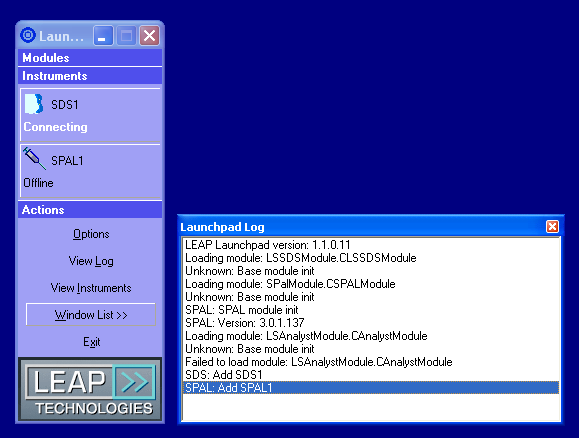Select log line 'Loading module: LSAnalystModule.CAnalystModule'

(371, 336)
